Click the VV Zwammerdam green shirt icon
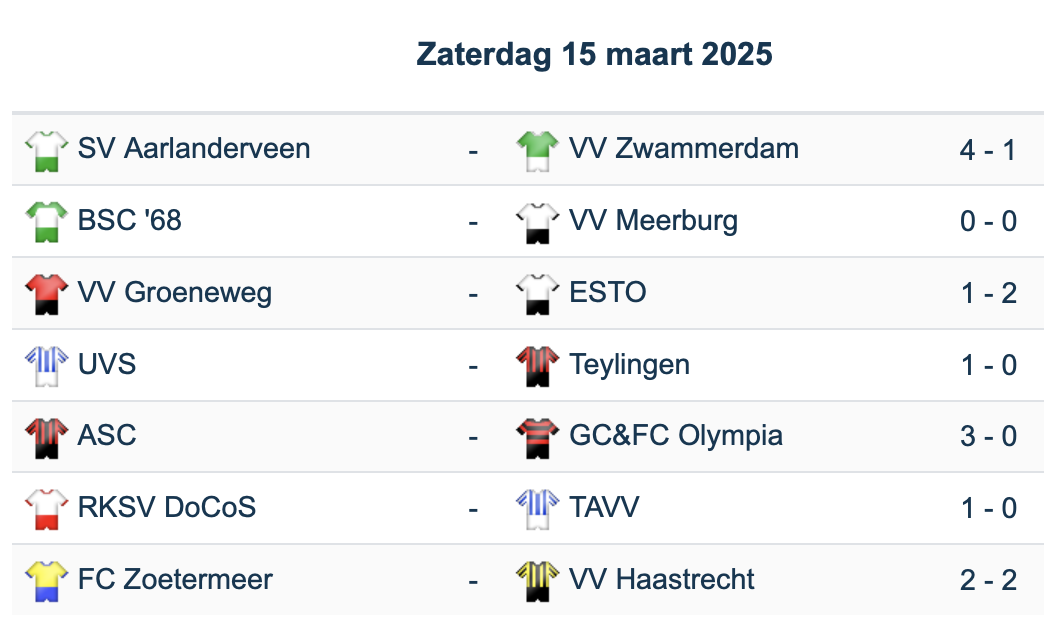The height and width of the screenshot is (642, 1044). click(537, 150)
